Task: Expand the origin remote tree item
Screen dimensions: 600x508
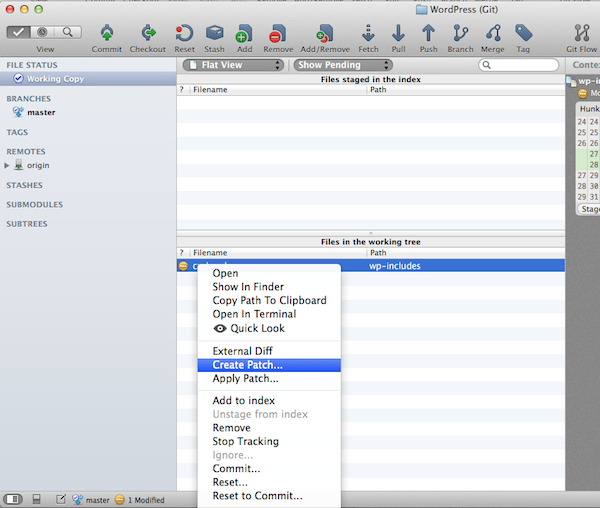Action: [7, 165]
